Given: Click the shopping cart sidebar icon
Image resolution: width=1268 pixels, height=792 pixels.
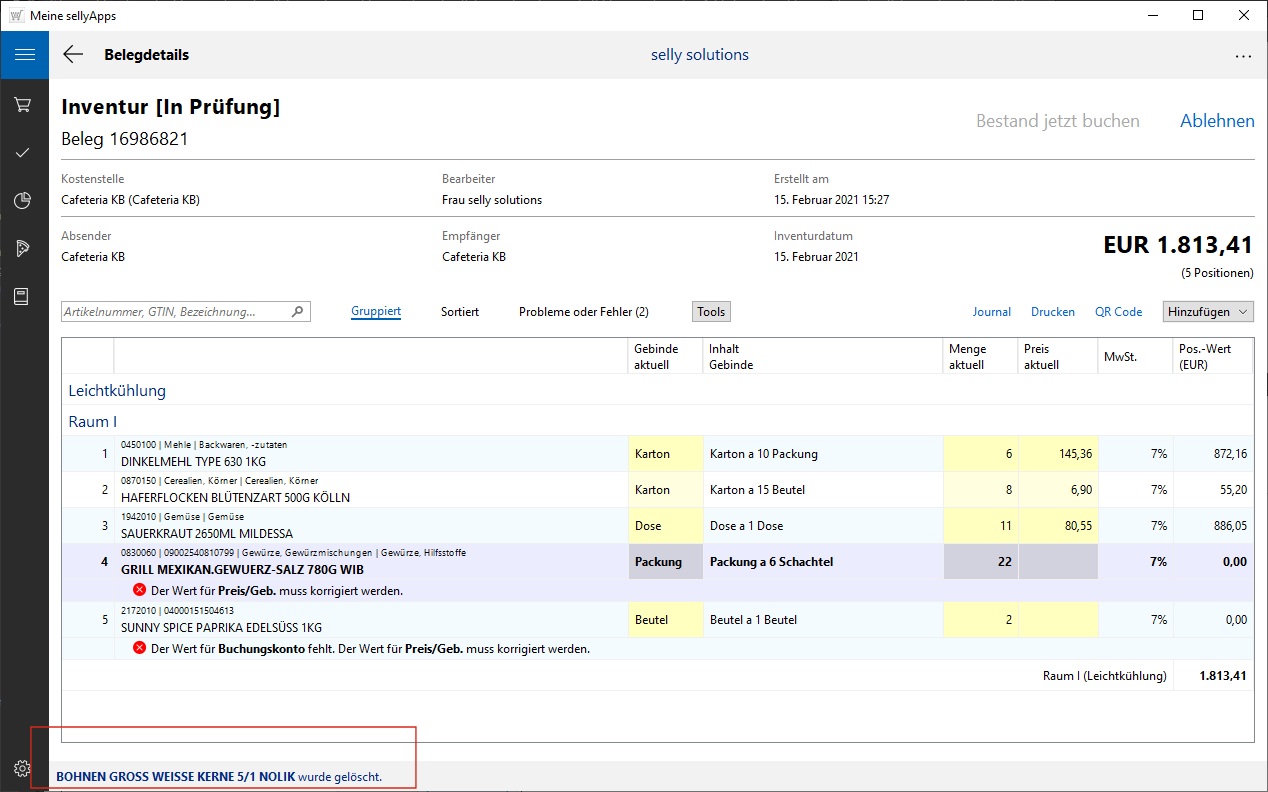Looking at the screenshot, I should 23,104.
